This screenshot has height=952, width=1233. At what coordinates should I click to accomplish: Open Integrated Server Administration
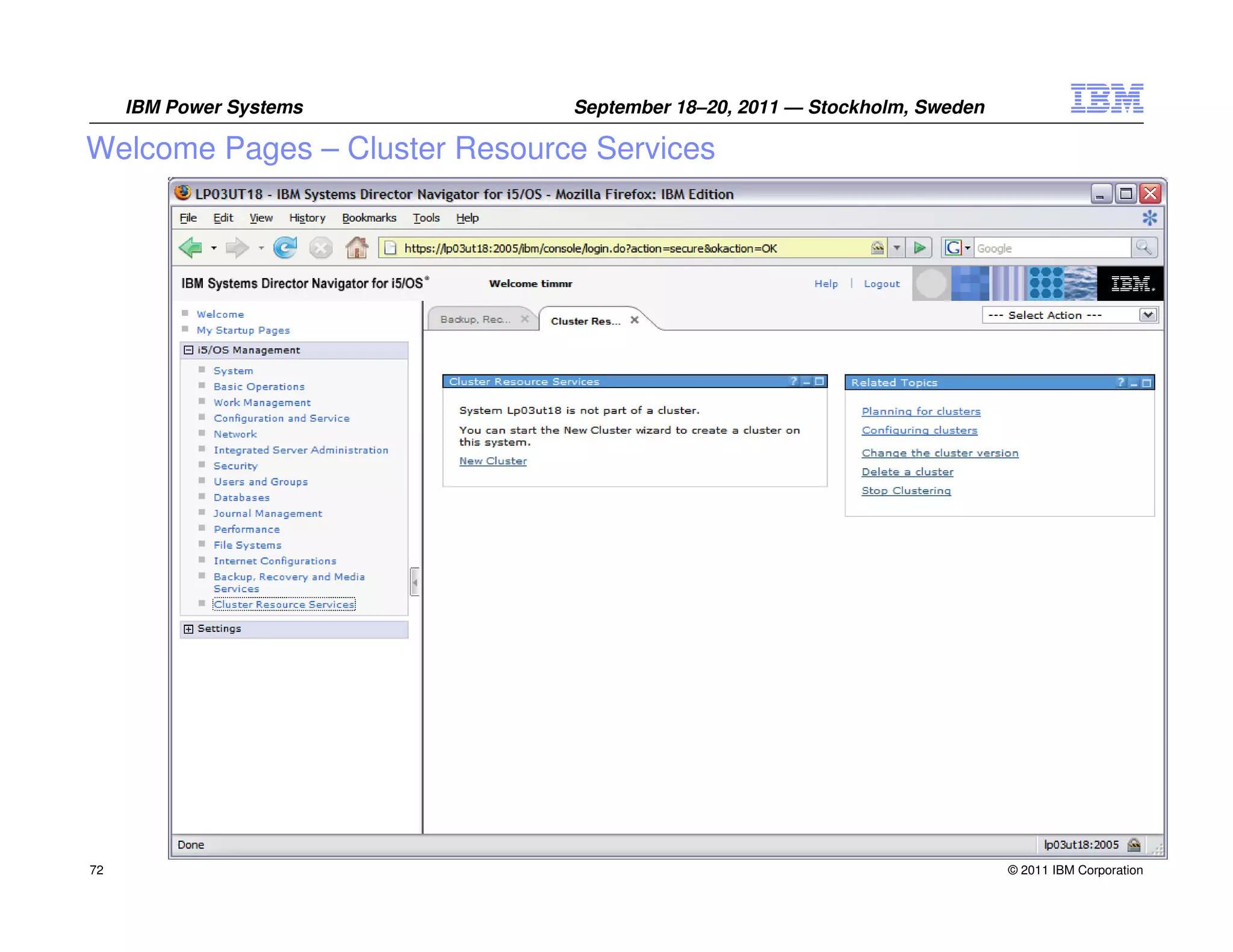pyautogui.click(x=301, y=450)
